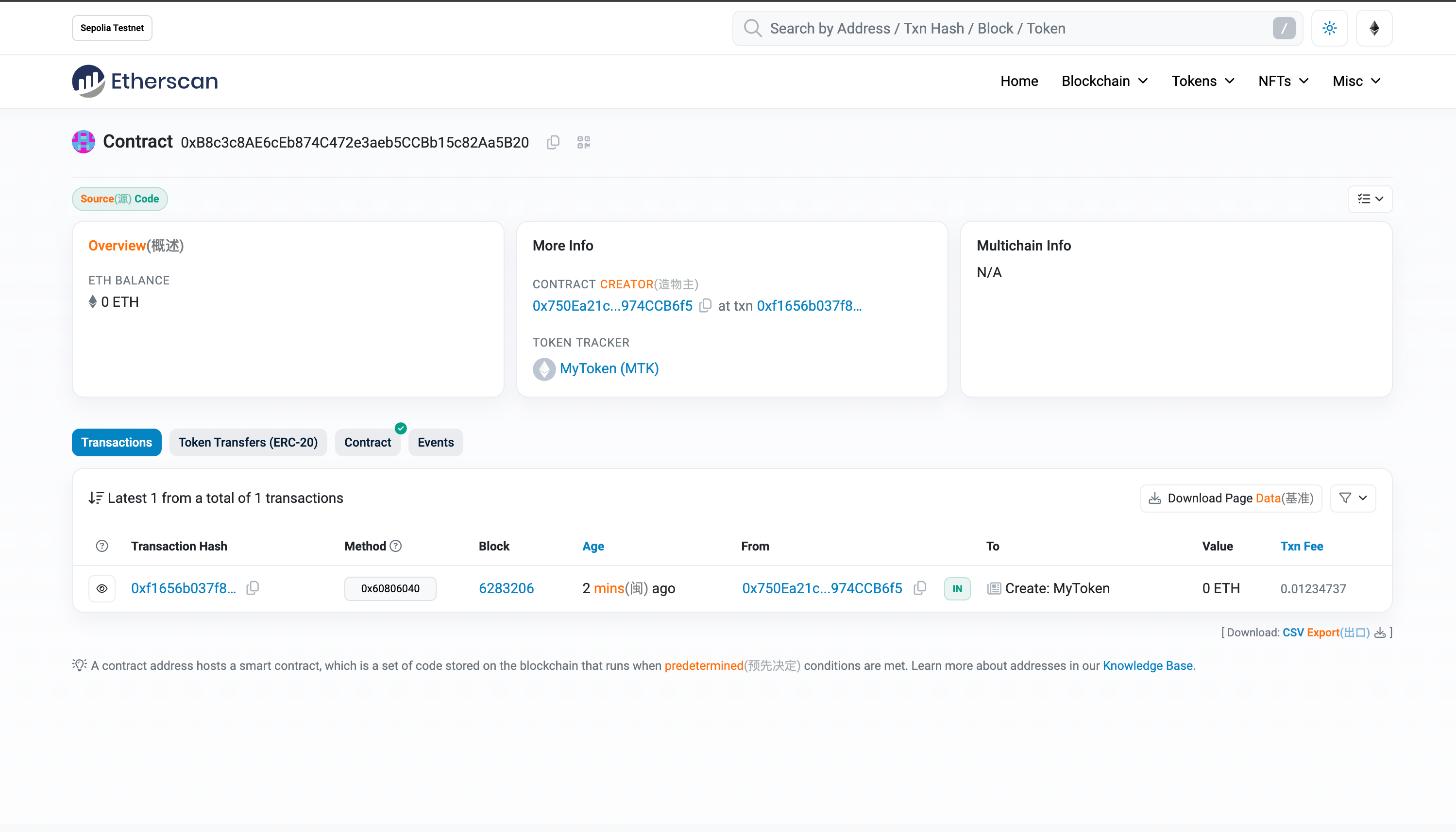Click the Etherscan logo

[x=145, y=81]
